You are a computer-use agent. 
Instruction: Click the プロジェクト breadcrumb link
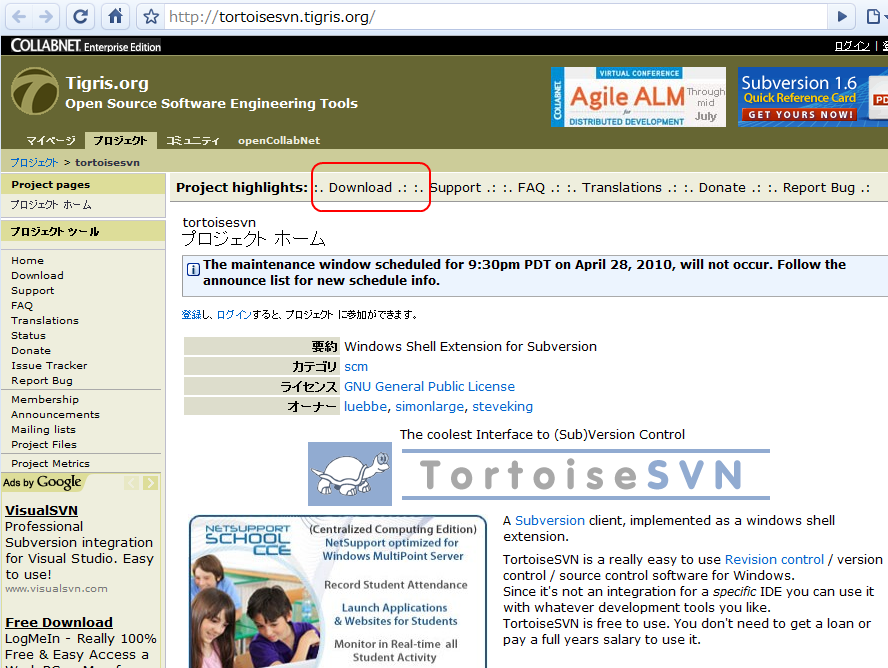(x=34, y=162)
